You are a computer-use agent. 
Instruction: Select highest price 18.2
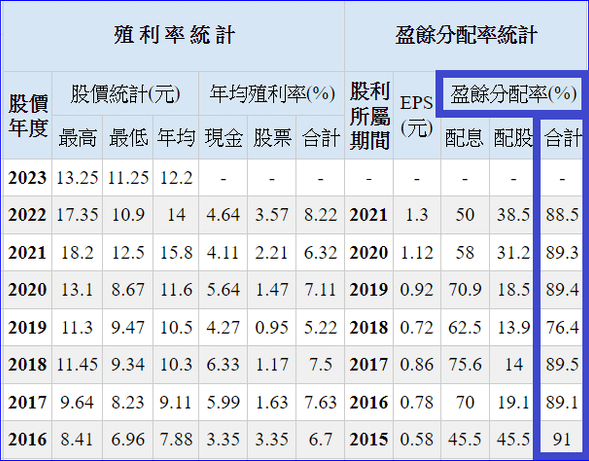pos(77,252)
